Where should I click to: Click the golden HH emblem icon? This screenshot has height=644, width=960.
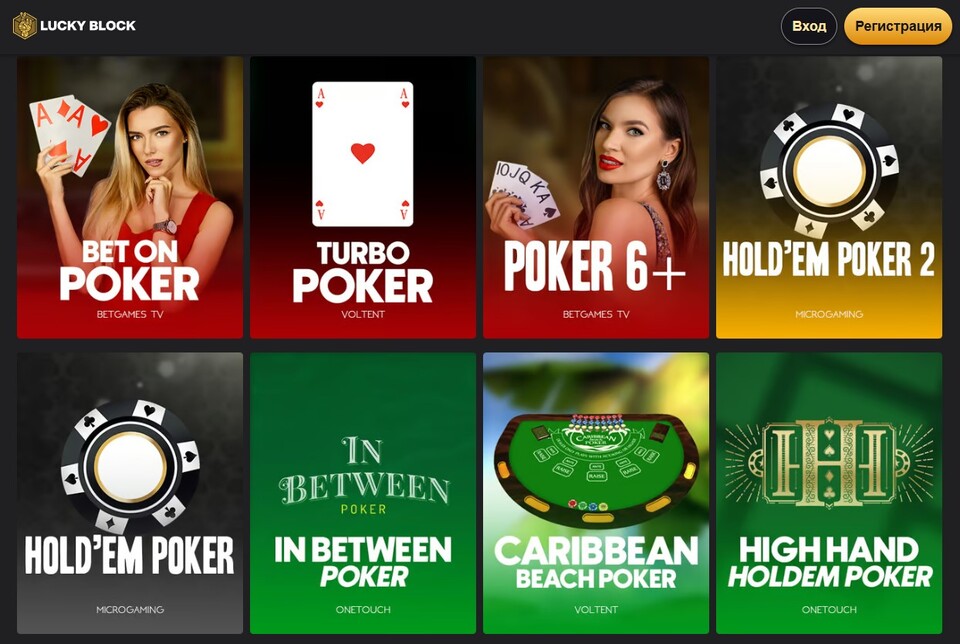coord(829,463)
